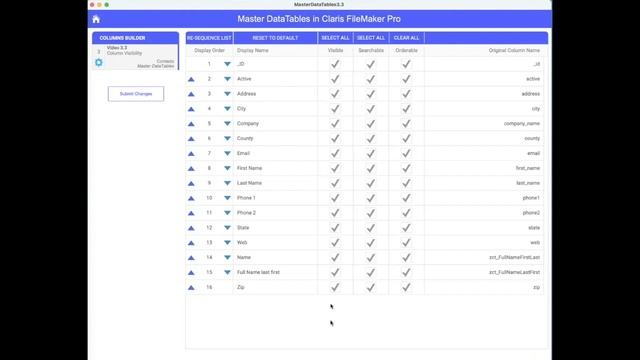The height and width of the screenshot is (360, 640).
Task: Move Address row up with its up arrow
Action: pos(191,94)
